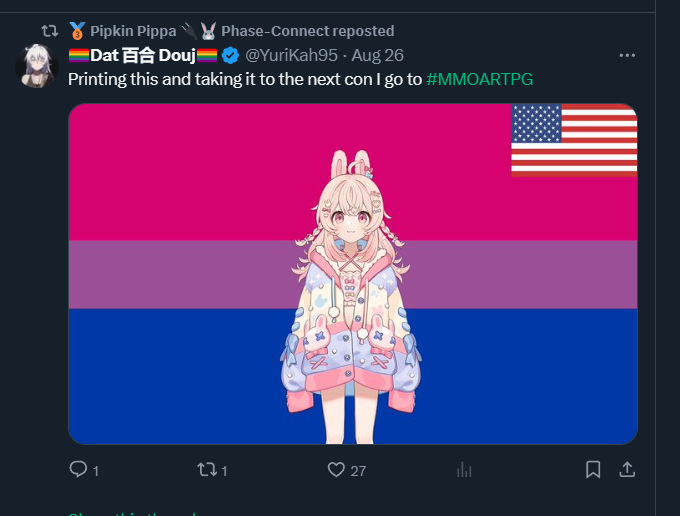Share the tweet via upload icon
The image size is (680, 516).
pos(627,470)
